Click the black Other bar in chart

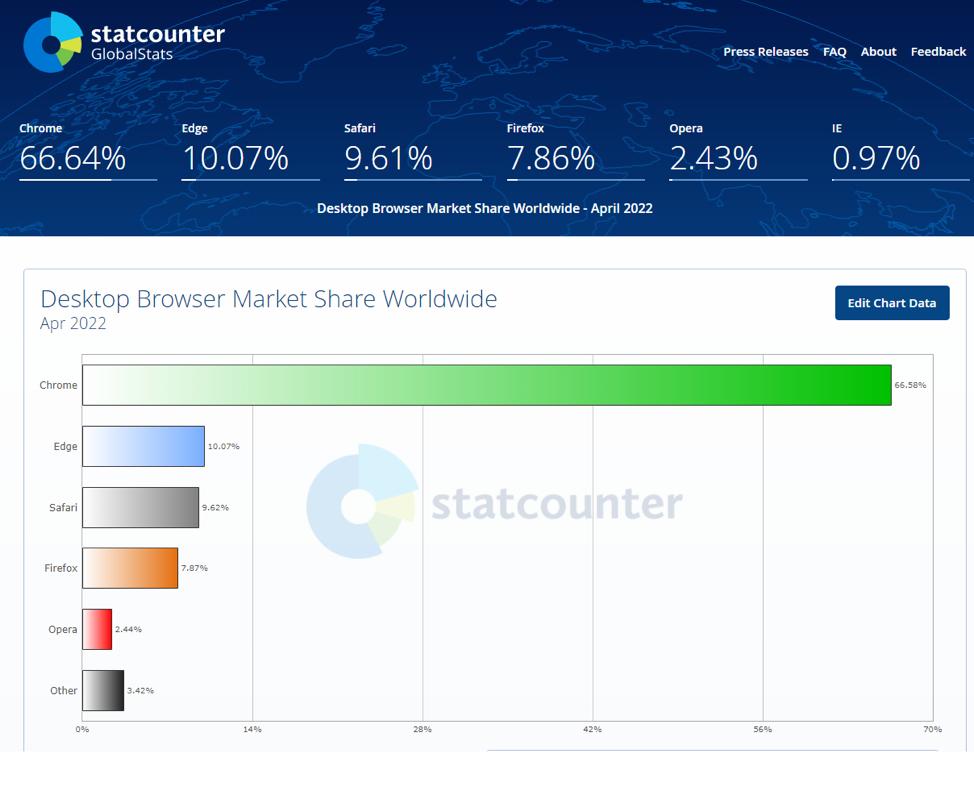coord(103,690)
